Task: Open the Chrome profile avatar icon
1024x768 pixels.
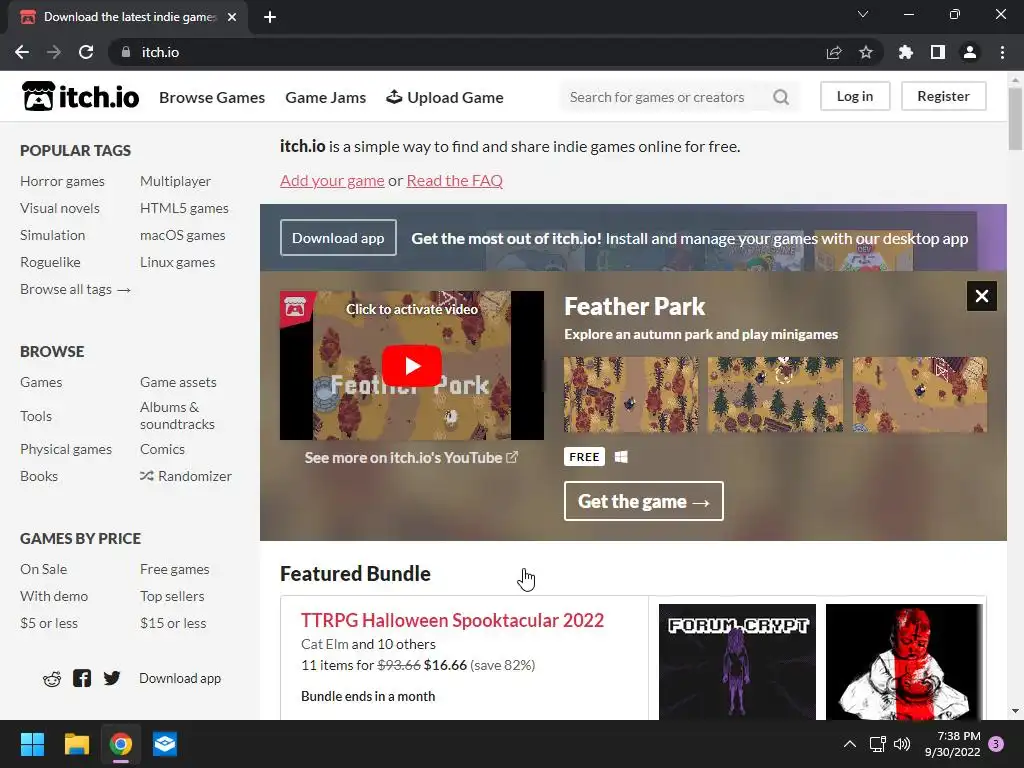Action: [970, 52]
